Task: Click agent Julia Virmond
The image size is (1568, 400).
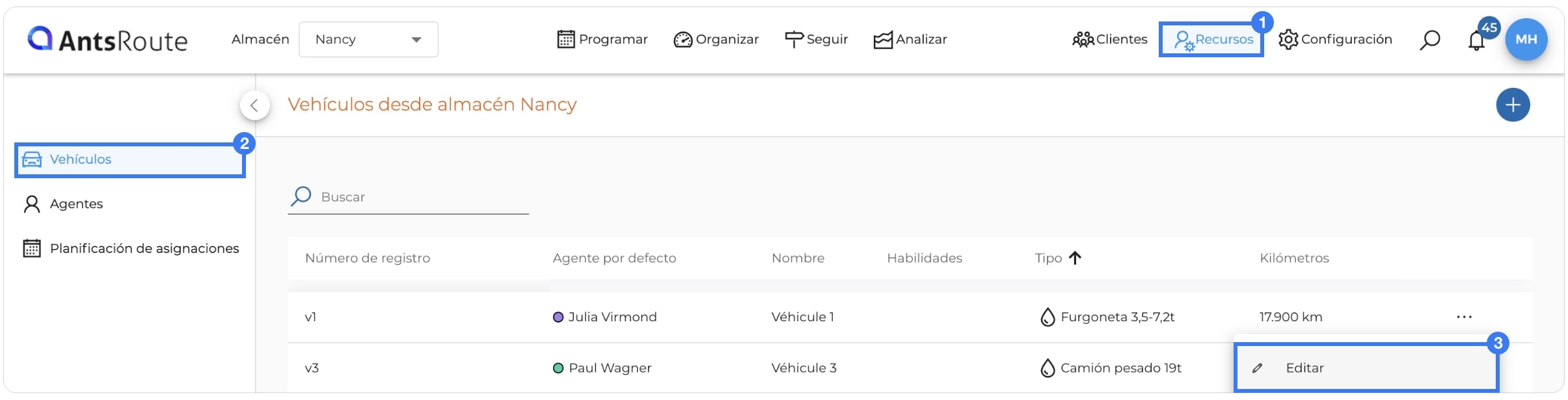Action: coord(612,317)
